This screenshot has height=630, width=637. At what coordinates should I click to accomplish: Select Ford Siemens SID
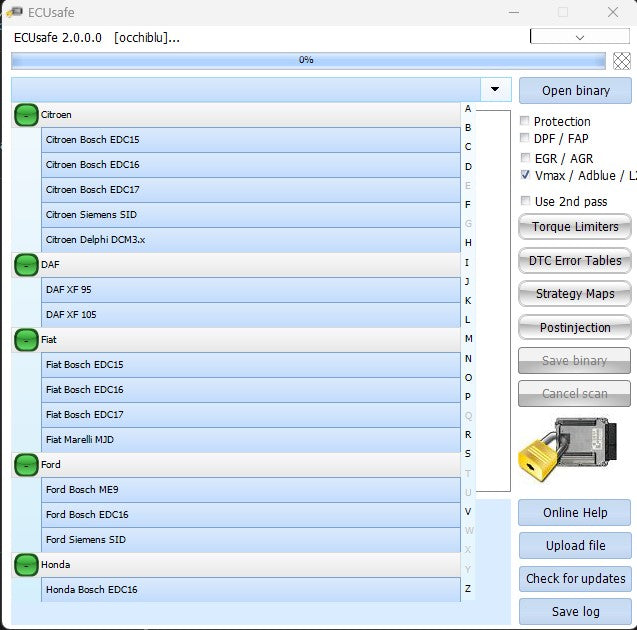251,540
